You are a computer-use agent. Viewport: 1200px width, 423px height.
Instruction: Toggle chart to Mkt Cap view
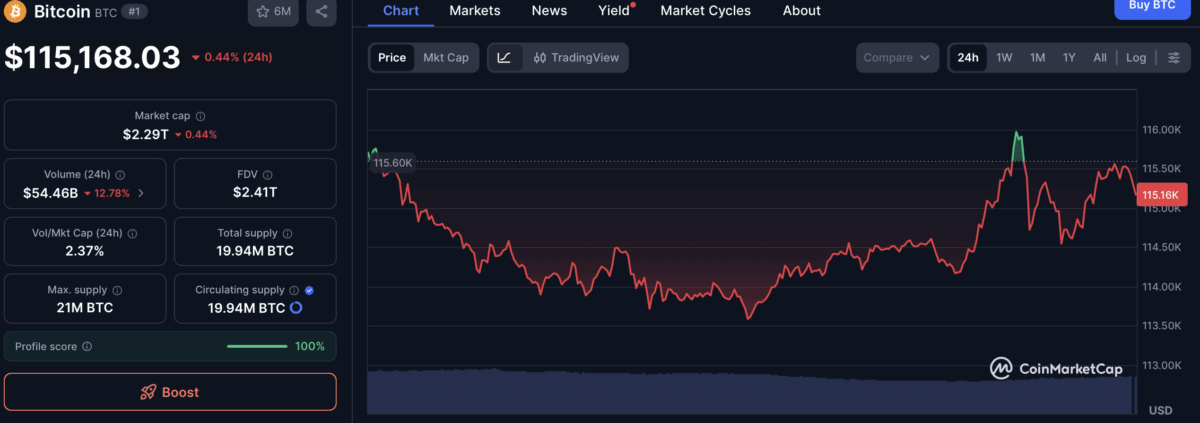[445, 58]
